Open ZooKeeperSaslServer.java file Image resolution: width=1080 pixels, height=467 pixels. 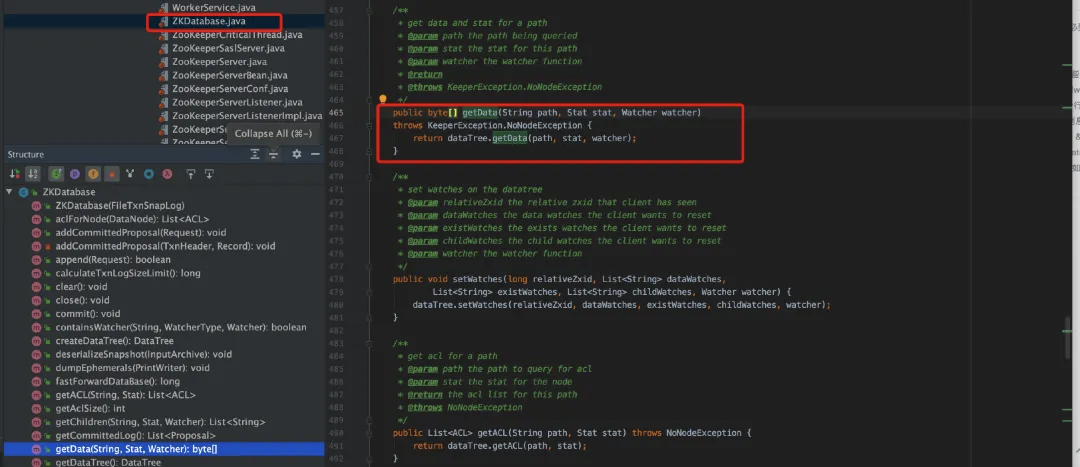tap(228, 48)
